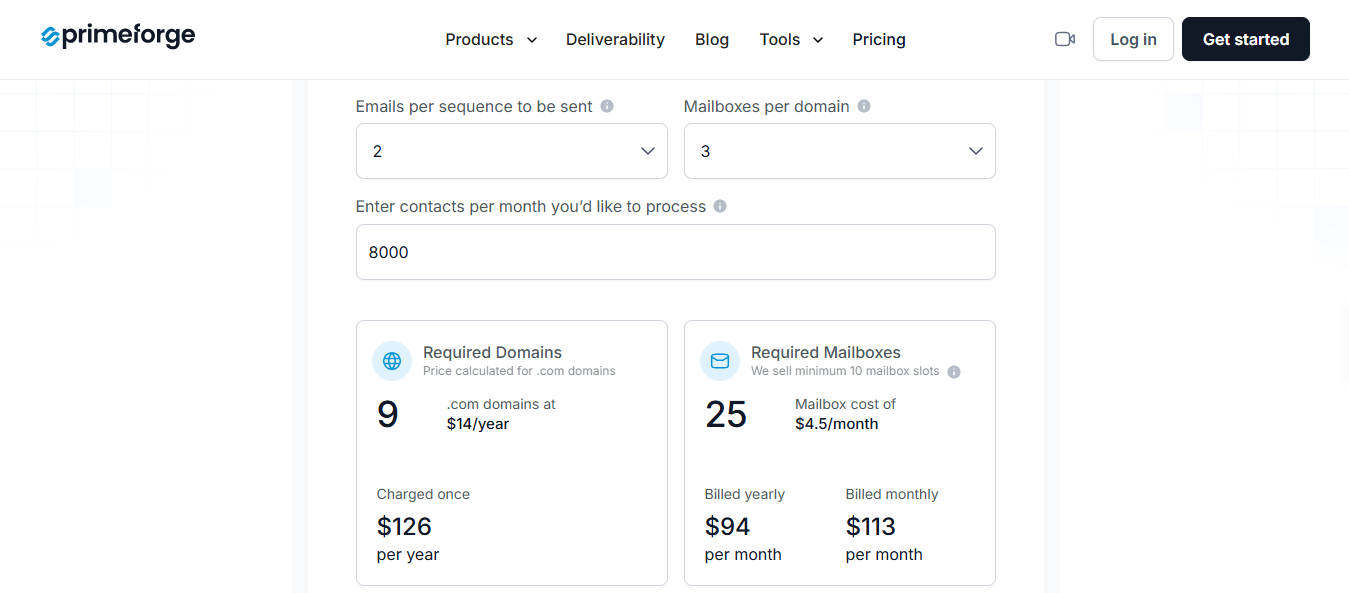Click the 'Billed monthly' label
The width and height of the screenshot is (1349, 593).
click(892, 494)
